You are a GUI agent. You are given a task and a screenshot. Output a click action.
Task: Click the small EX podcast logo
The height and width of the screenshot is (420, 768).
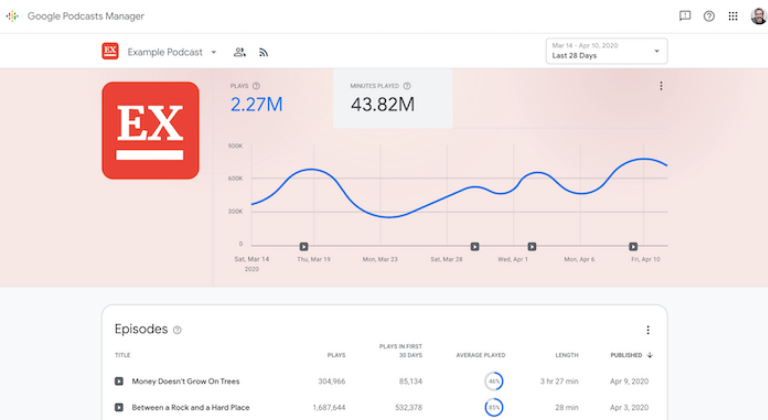tap(110, 51)
